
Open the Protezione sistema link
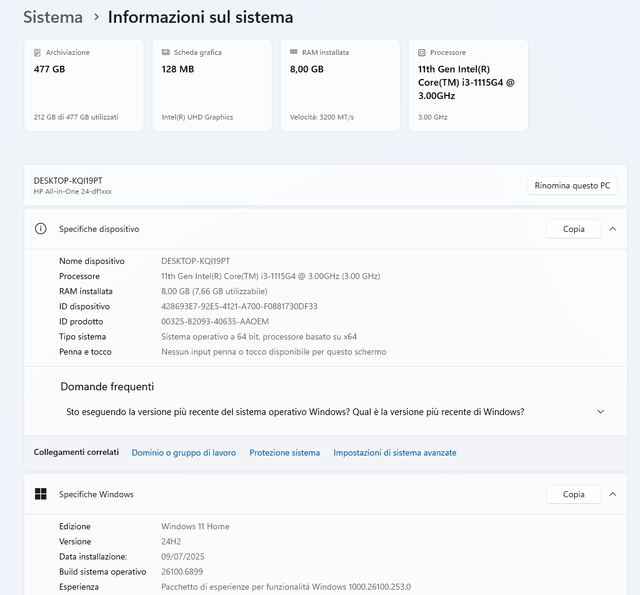[x=285, y=453]
